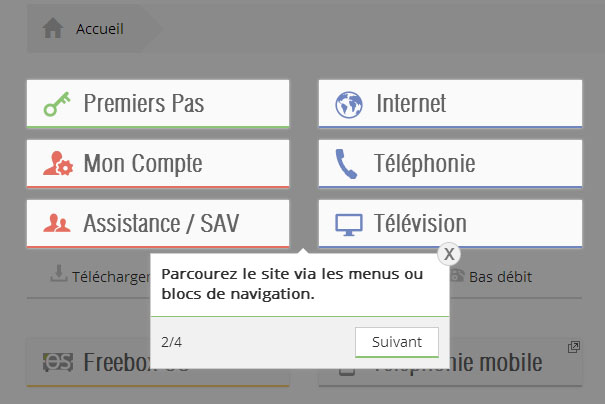Click the Mon Compte user-gear icon
The width and height of the screenshot is (605, 404).
click(58, 163)
